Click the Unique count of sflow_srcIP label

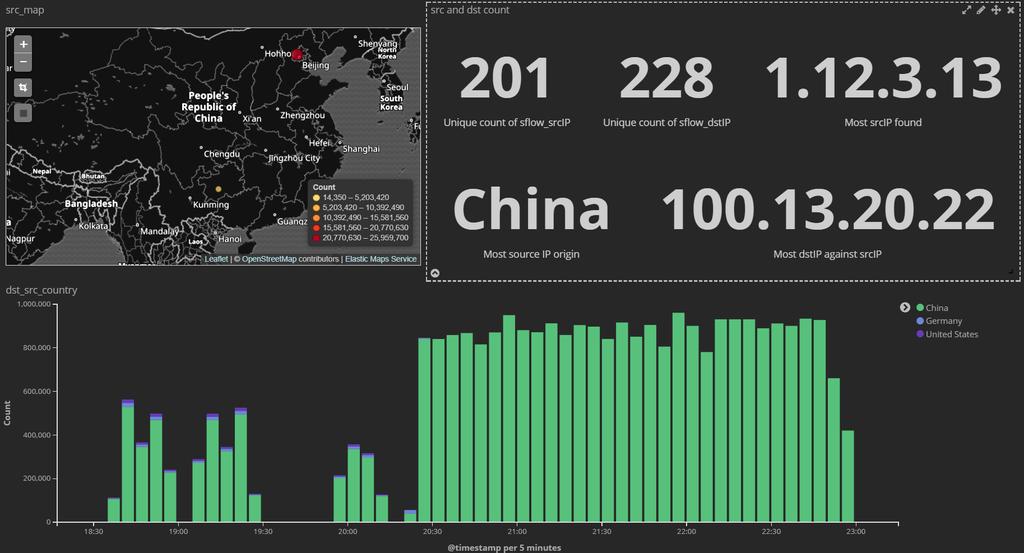(x=507, y=122)
